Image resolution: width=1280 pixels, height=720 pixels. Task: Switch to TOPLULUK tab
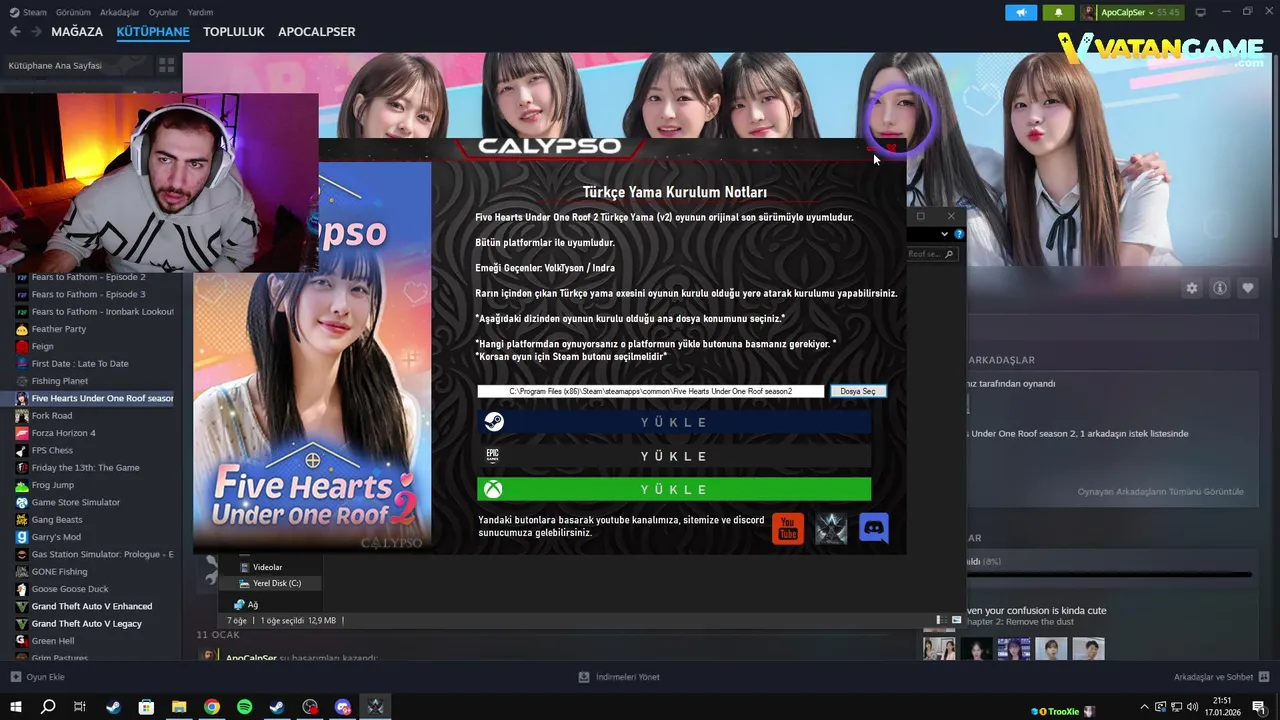(x=234, y=32)
